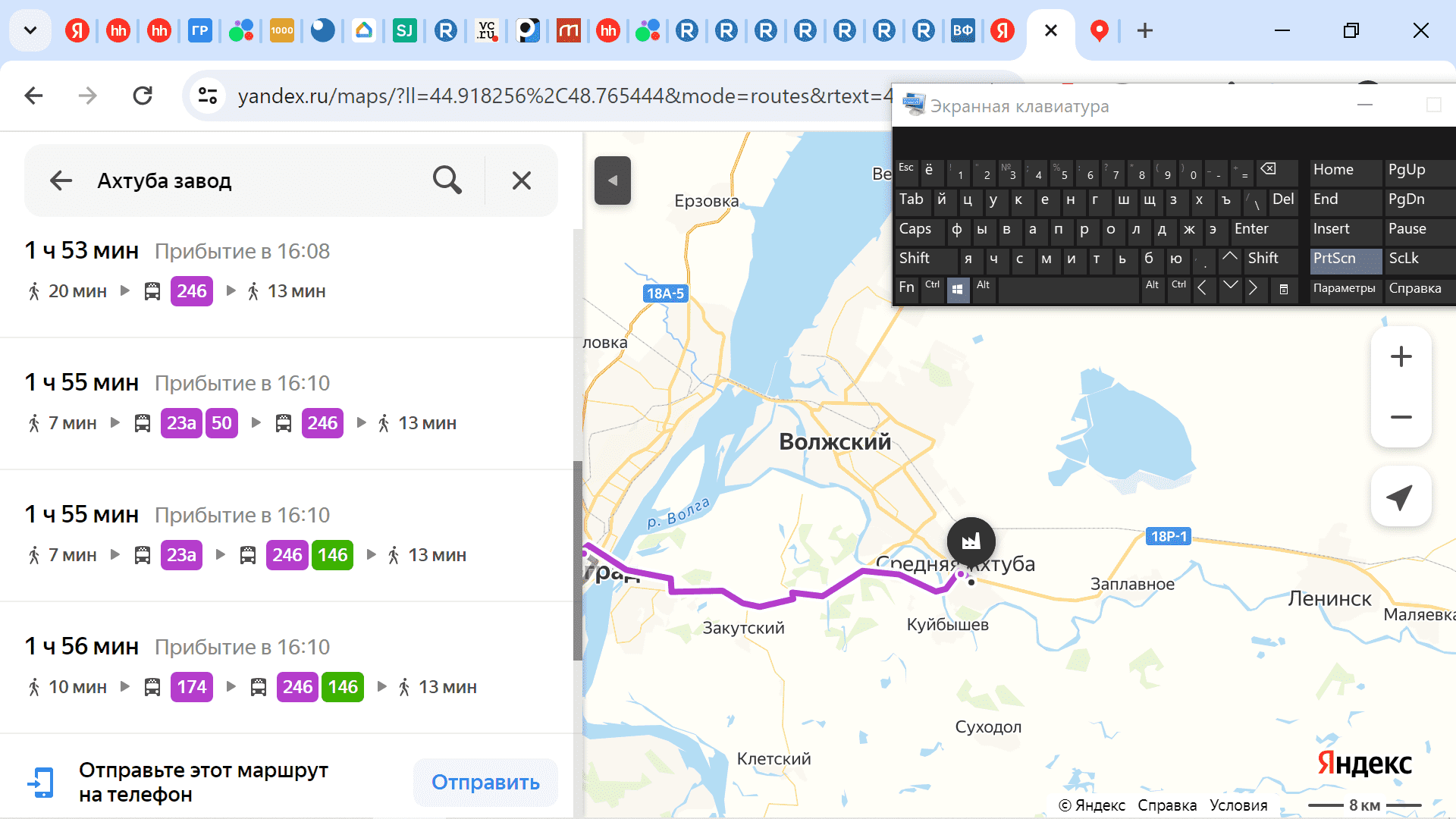Minimize the Экранная клавиатура window

(x=1365, y=105)
